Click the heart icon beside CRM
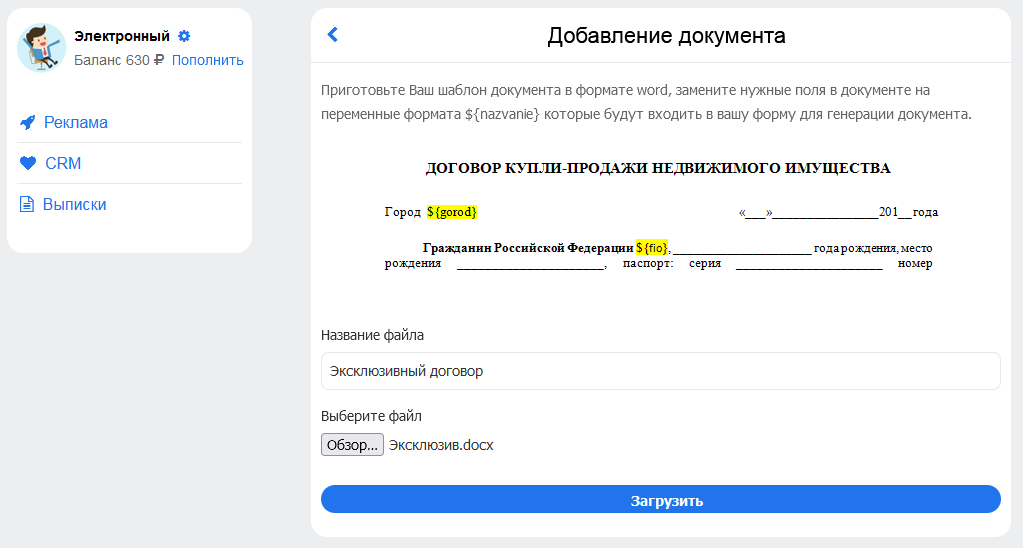The width and height of the screenshot is (1023, 548). click(x=28, y=163)
